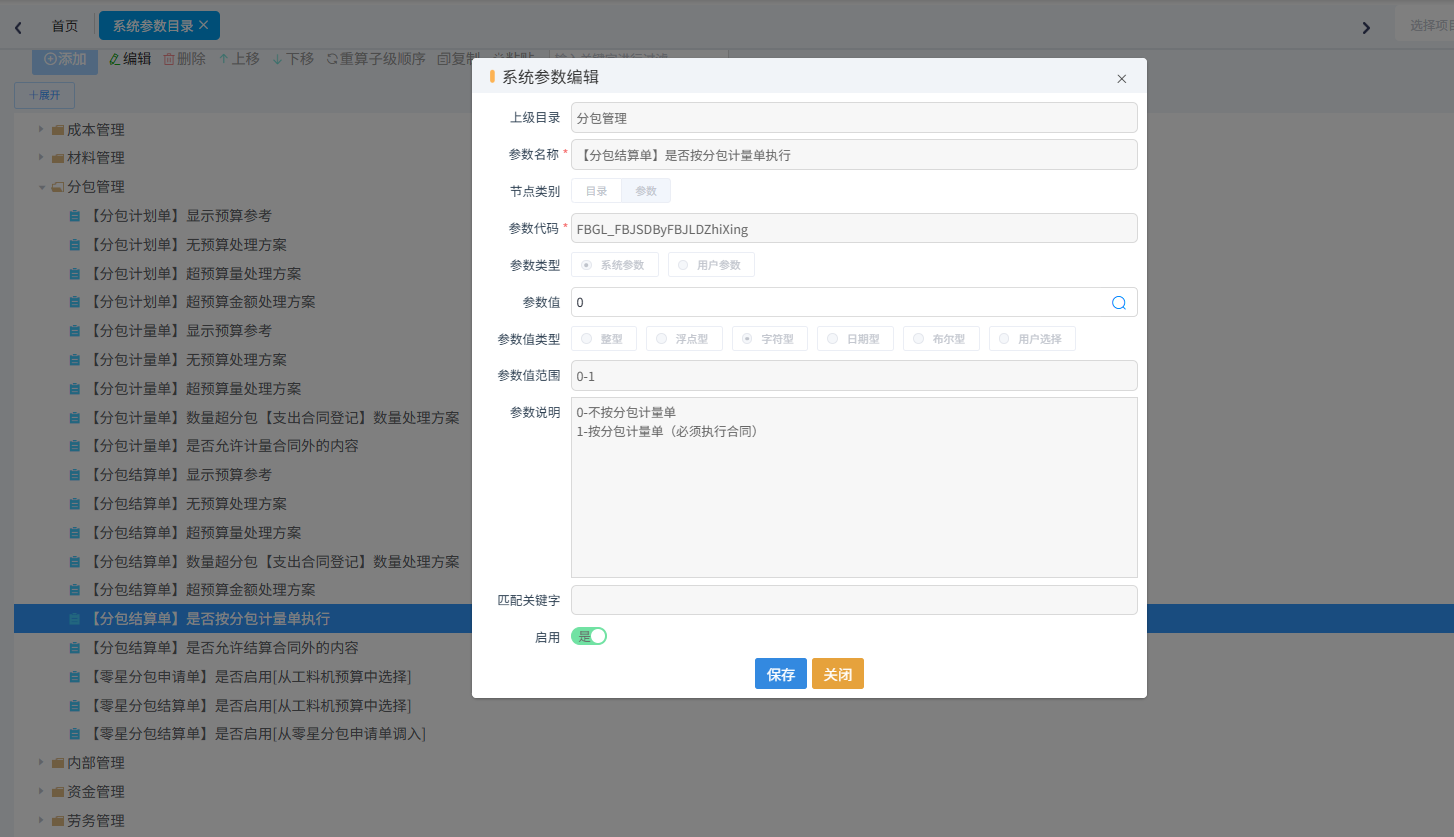Click document icon beside 【分包计量单】超预算量处理方案
The height and width of the screenshot is (837, 1454).
coord(75,389)
